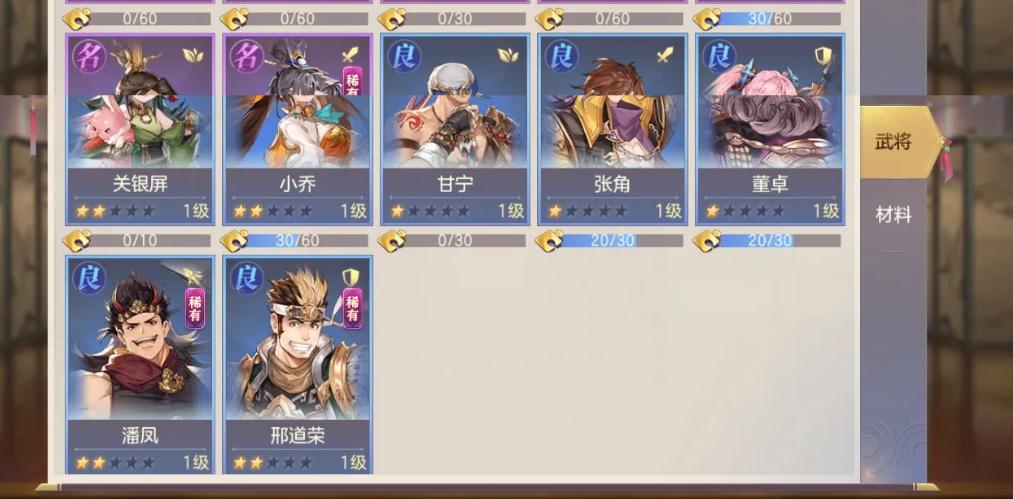Click the sword class icon on 张角
1013x499 pixels.
[665, 56]
